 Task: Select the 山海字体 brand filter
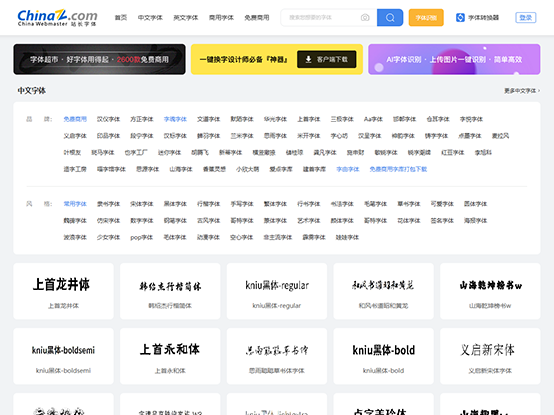(x=181, y=169)
